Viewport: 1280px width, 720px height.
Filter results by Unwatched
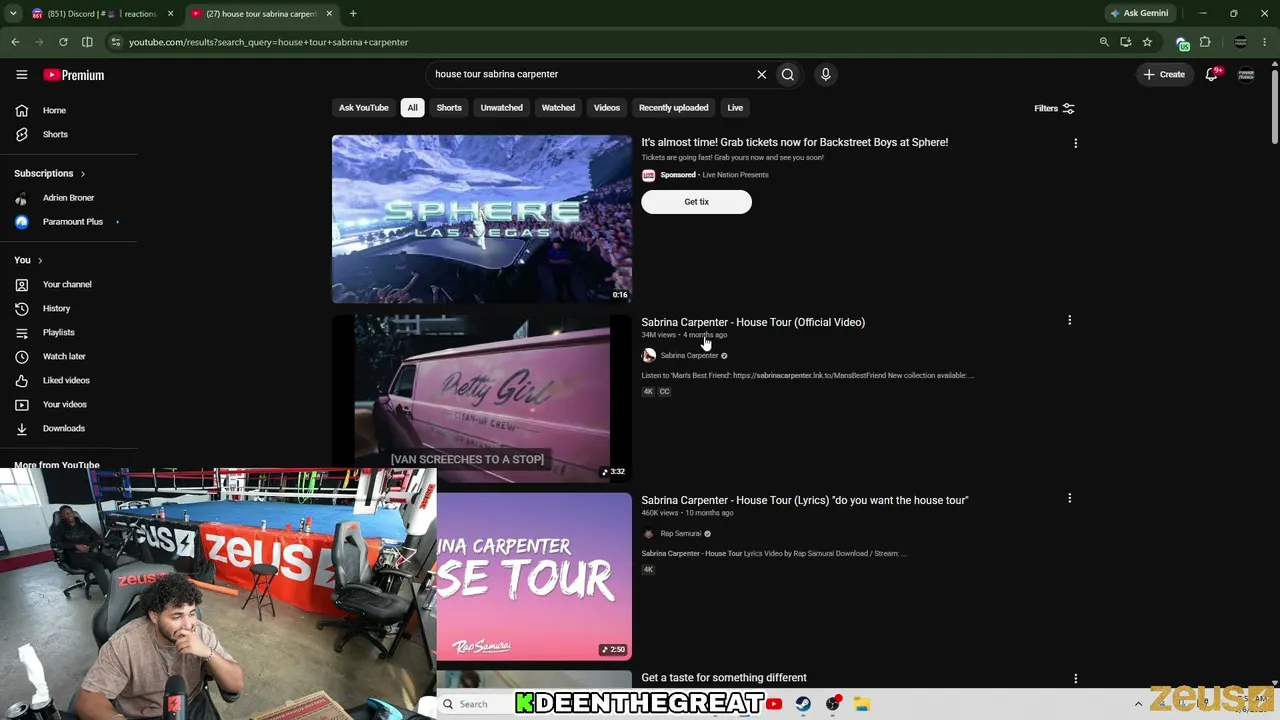[501, 108]
